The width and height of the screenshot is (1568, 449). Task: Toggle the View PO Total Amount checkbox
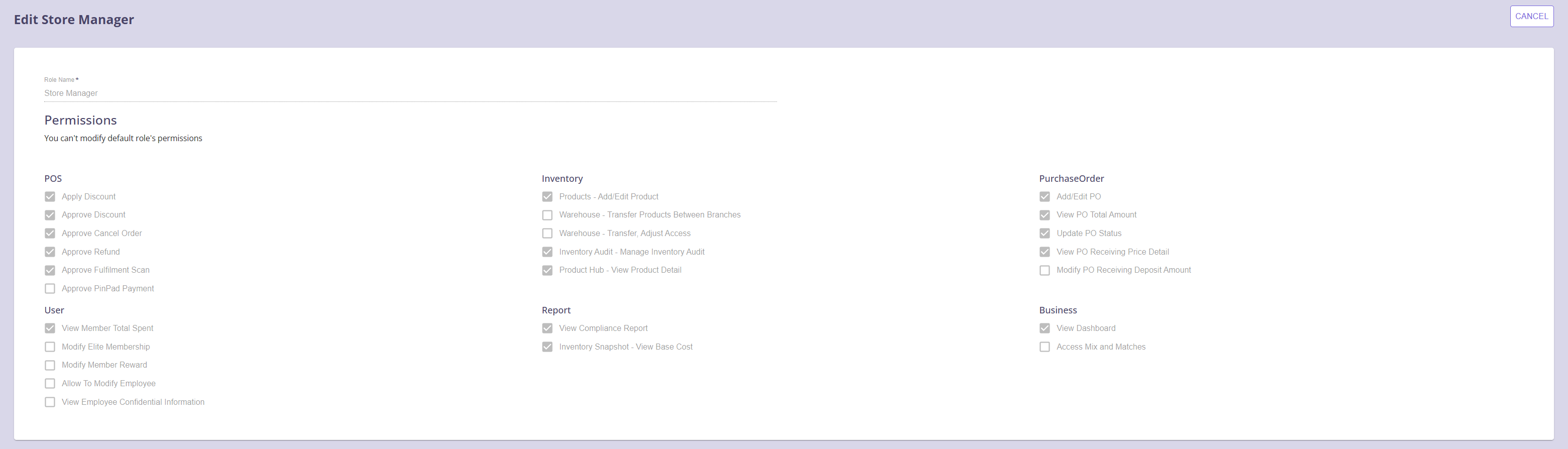(1044, 215)
